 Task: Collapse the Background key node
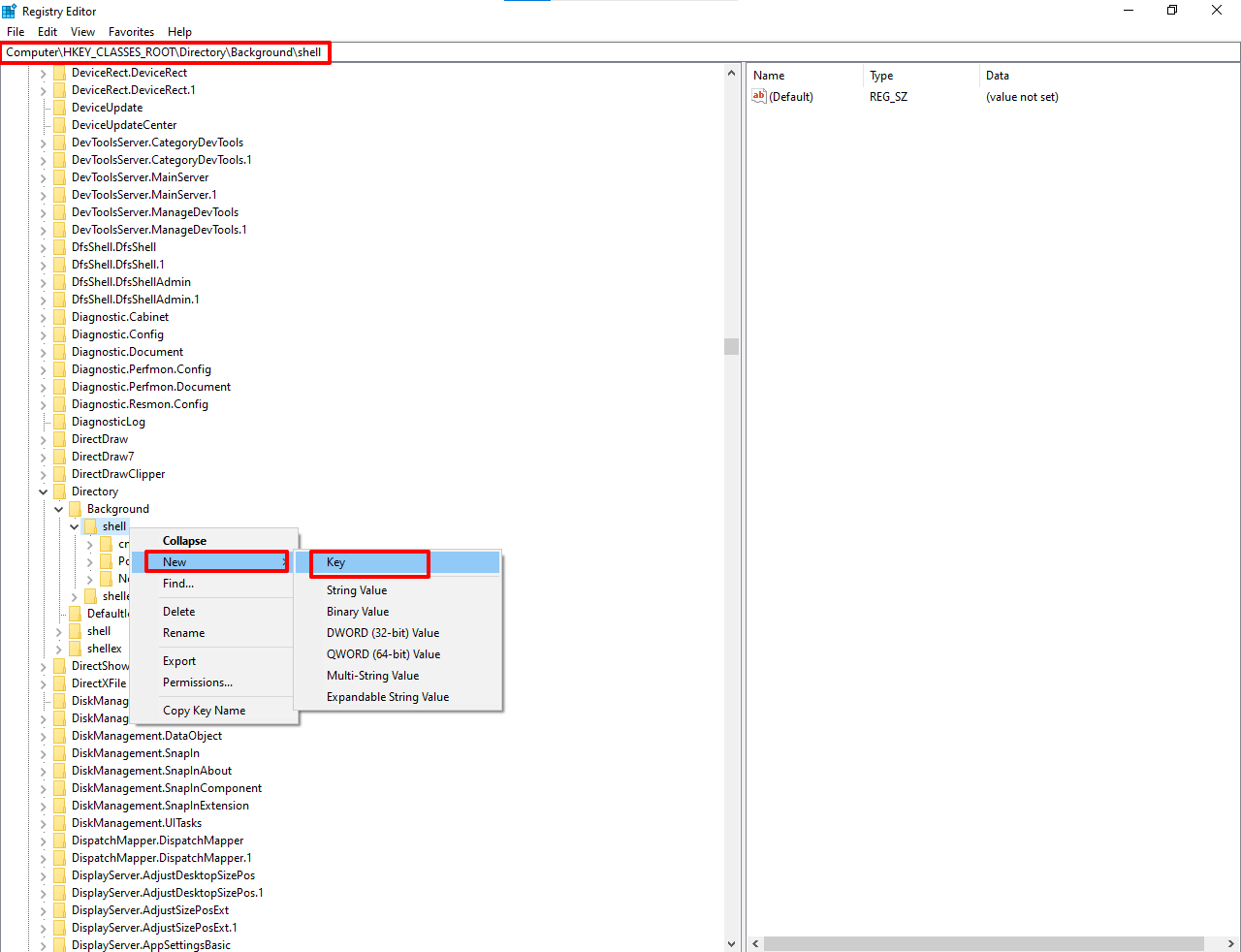pos(58,508)
